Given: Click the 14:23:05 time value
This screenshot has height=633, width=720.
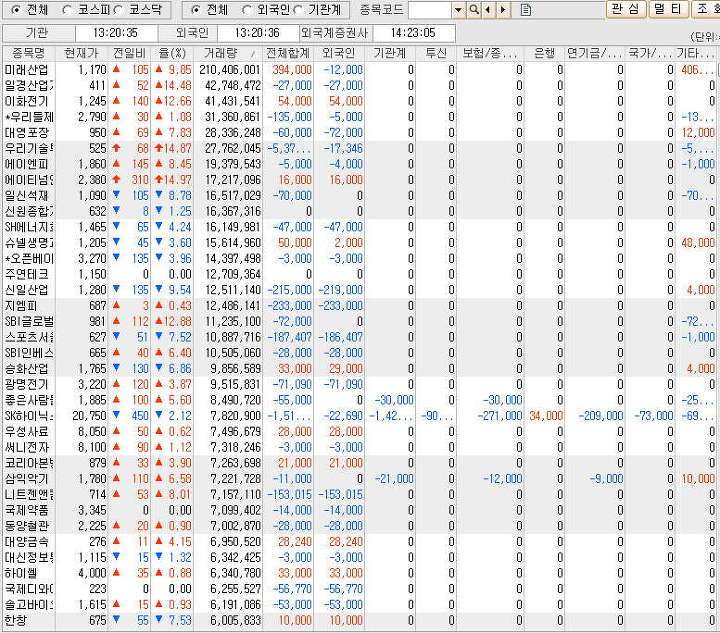Looking at the screenshot, I should point(413,33).
